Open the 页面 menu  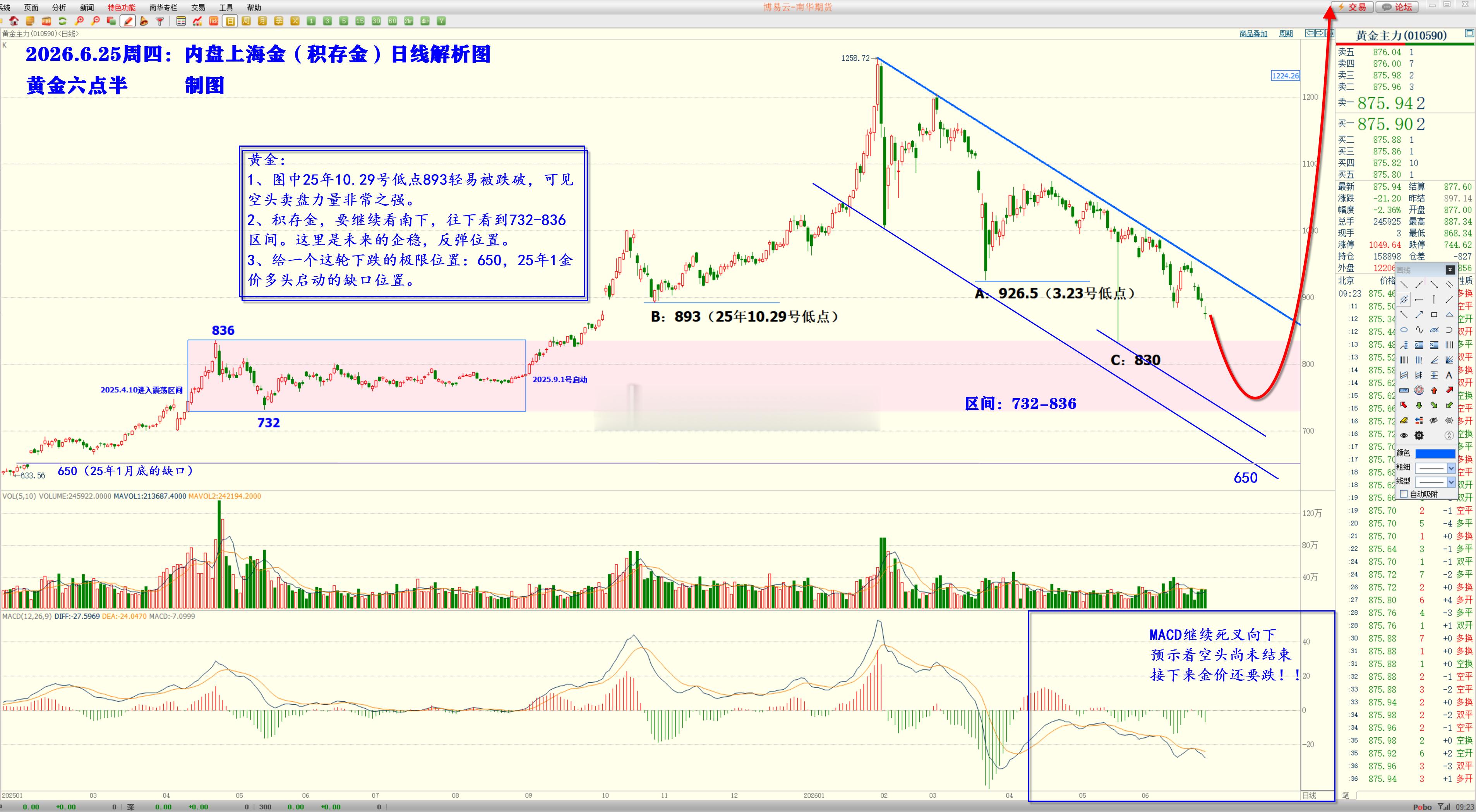coord(31,7)
